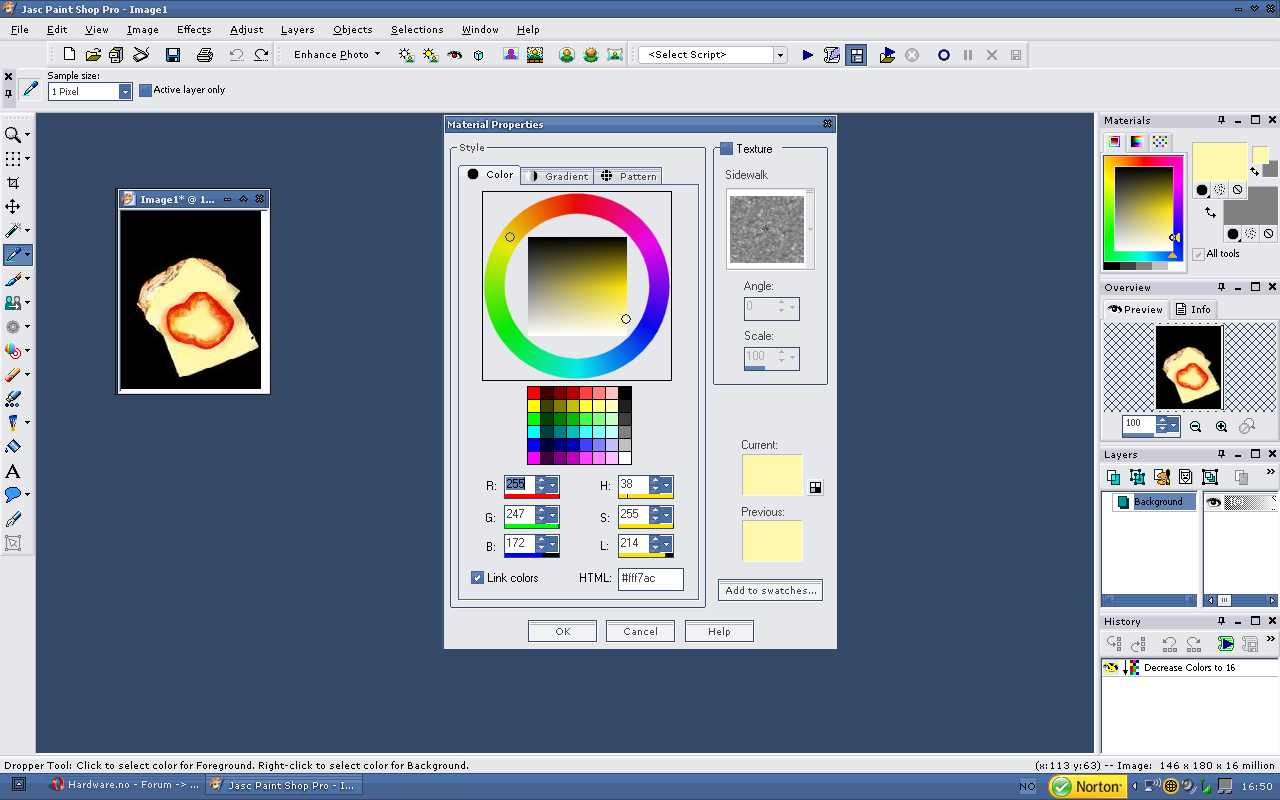Click the New file icon

[x=69, y=55]
